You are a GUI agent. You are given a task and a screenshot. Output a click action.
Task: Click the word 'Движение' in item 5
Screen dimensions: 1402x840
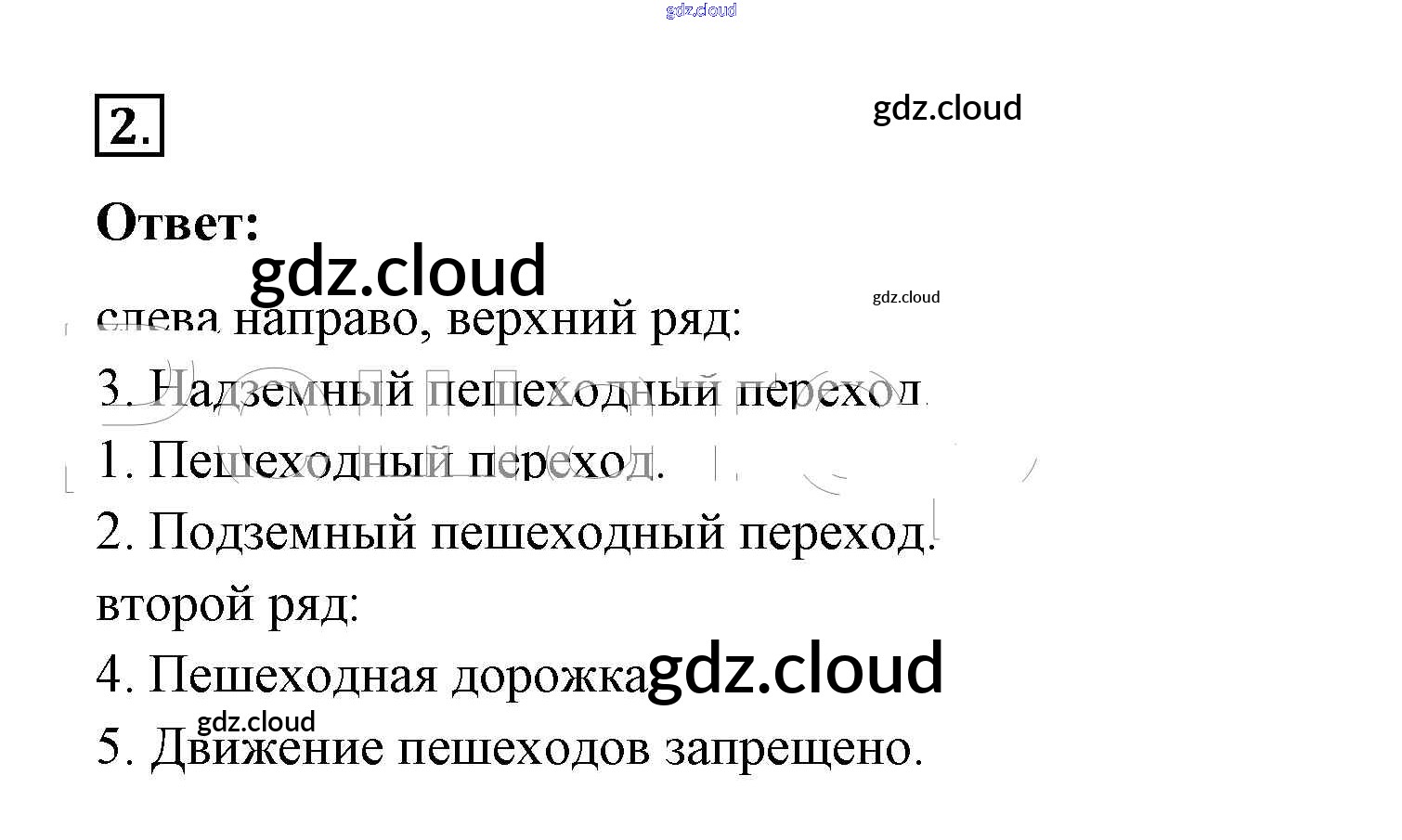[266, 747]
